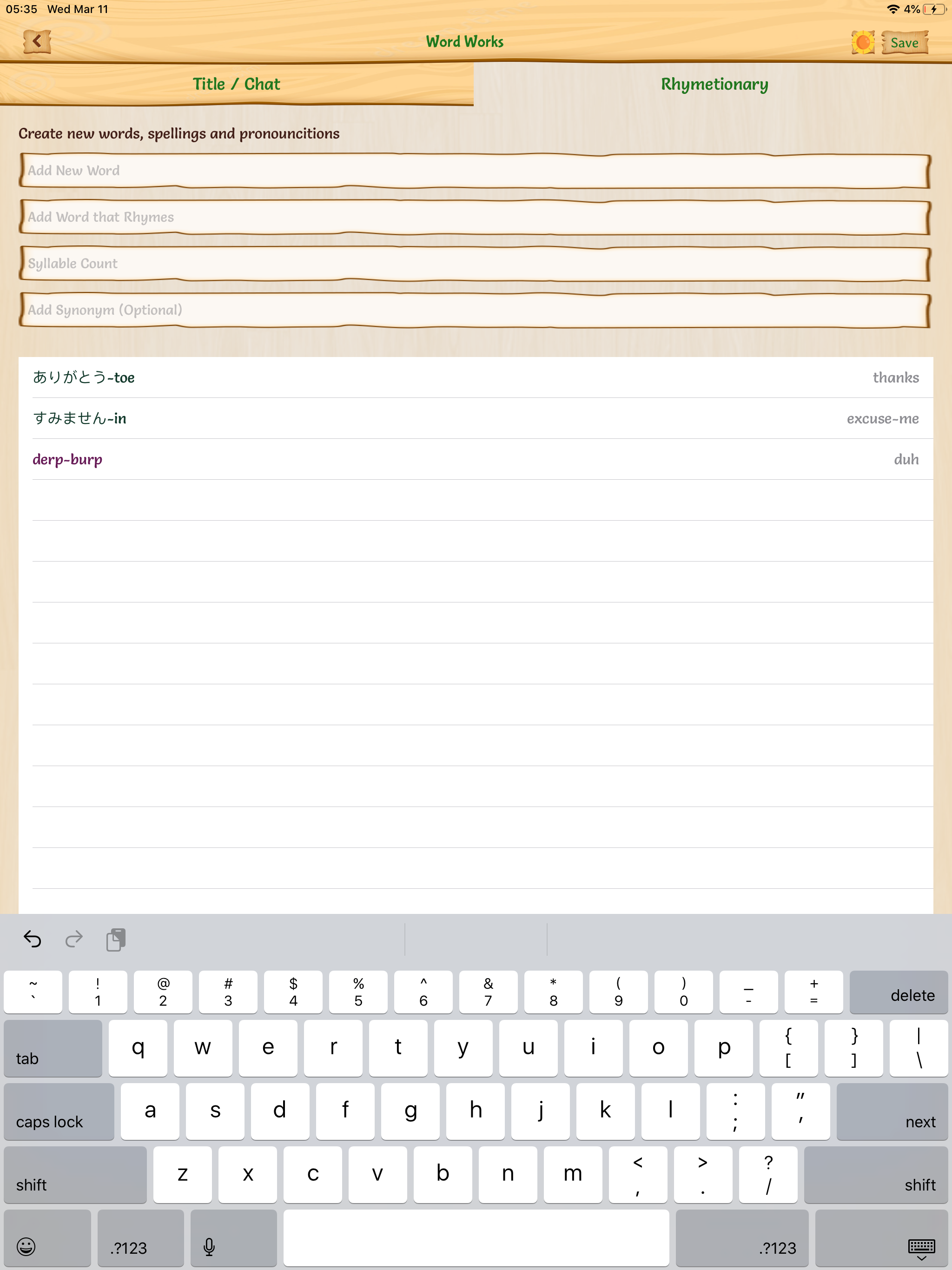This screenshot has height=1270, width=952.
Task: Tap the keyboard delete key
Action: coord(899,992)
